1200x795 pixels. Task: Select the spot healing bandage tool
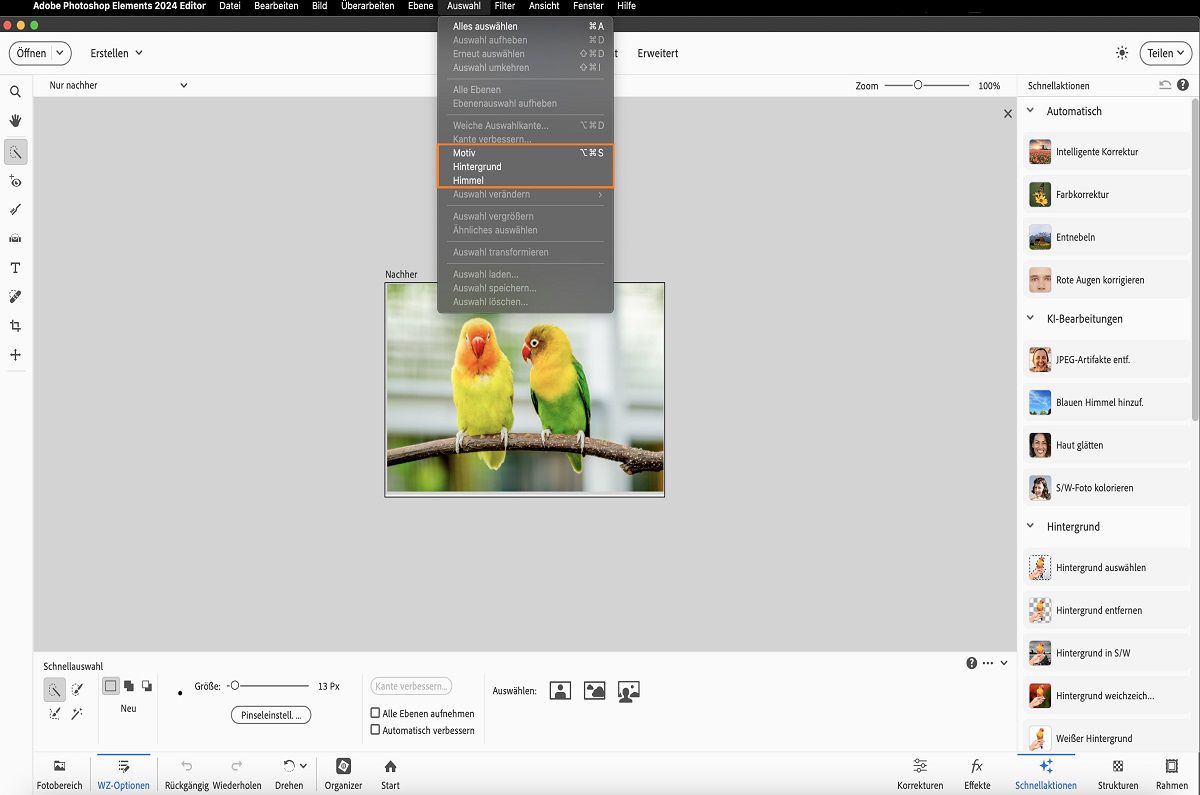15,297
